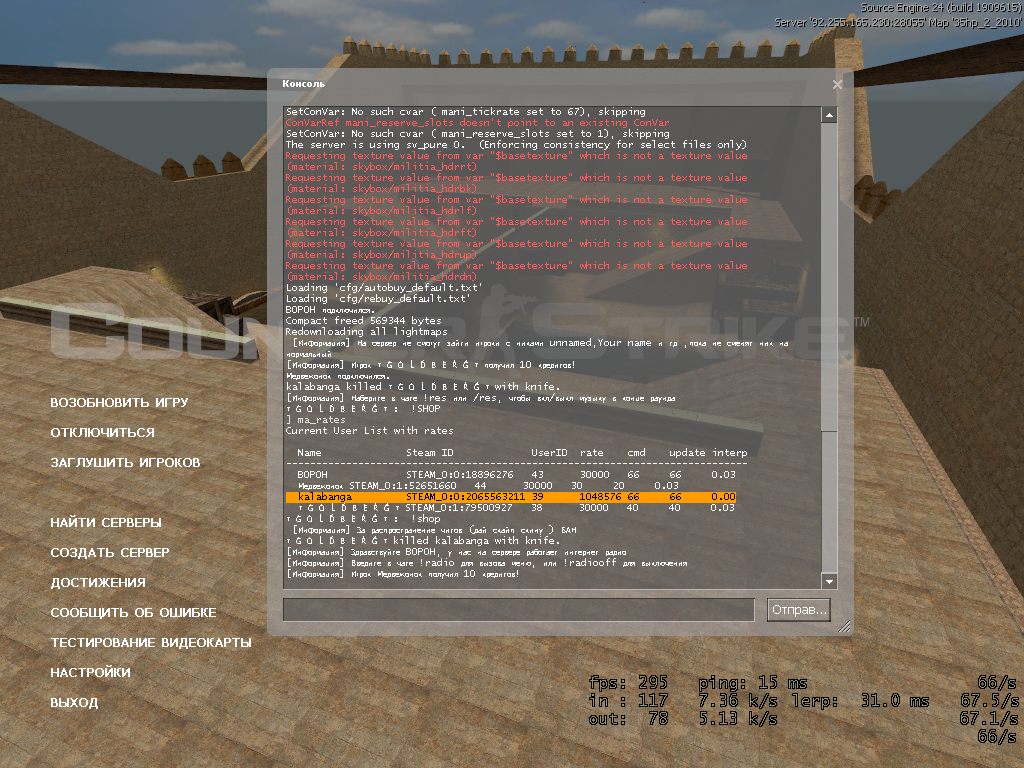The image size is (1024, 768).
Task: Click 'Compact freed 569344 bytes' line
Action: (363, 321)
